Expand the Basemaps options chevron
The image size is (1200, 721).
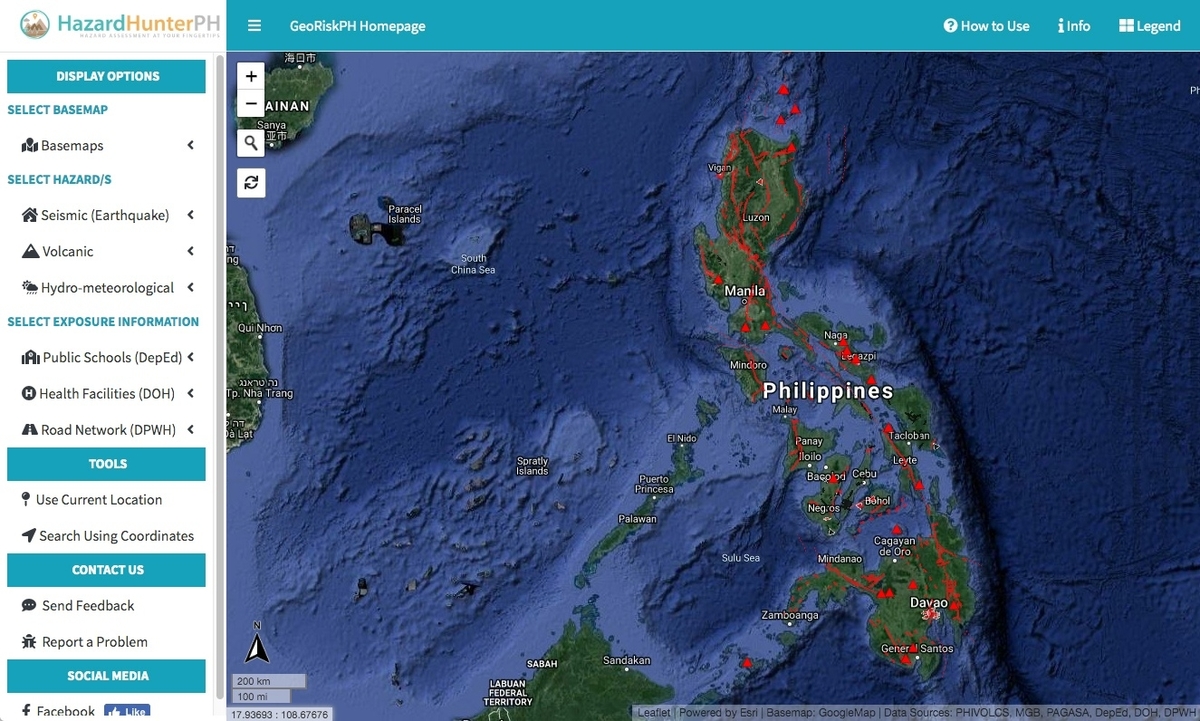click(190, 145)
